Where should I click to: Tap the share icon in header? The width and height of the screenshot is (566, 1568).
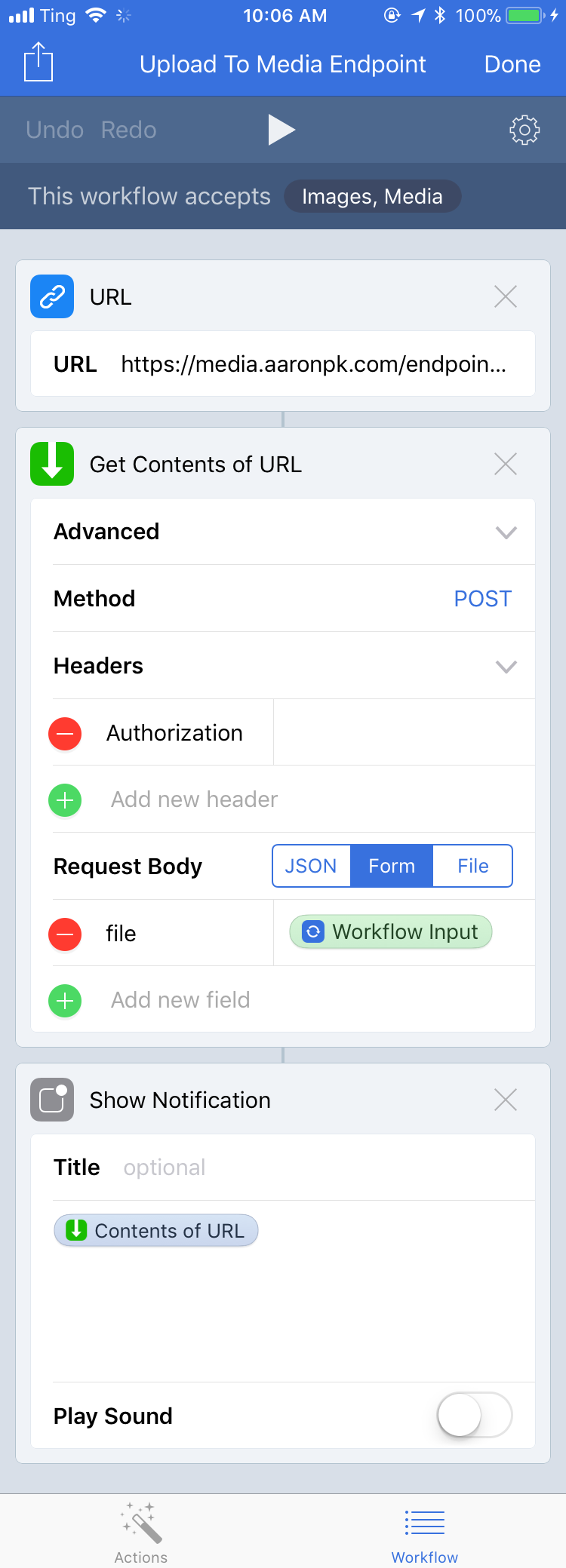click(x=38, y=62)
